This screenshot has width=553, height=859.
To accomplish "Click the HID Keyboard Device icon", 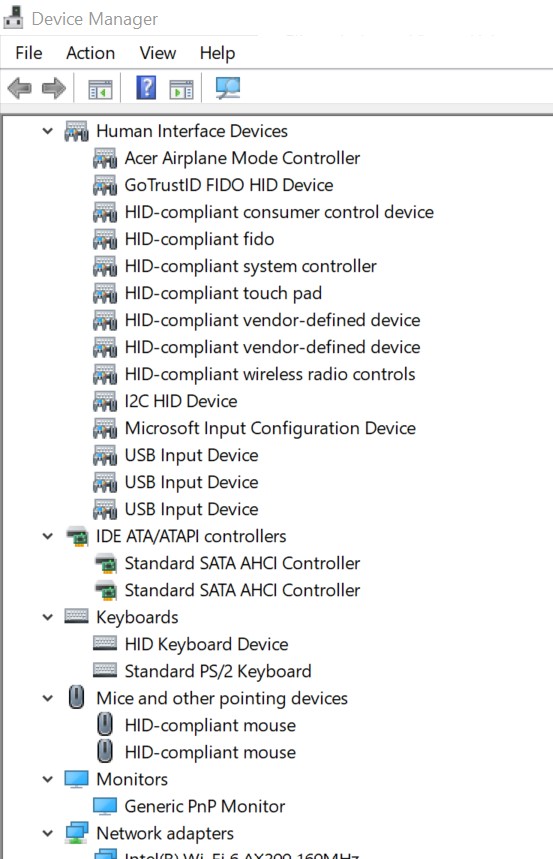I will pos(105,643).
